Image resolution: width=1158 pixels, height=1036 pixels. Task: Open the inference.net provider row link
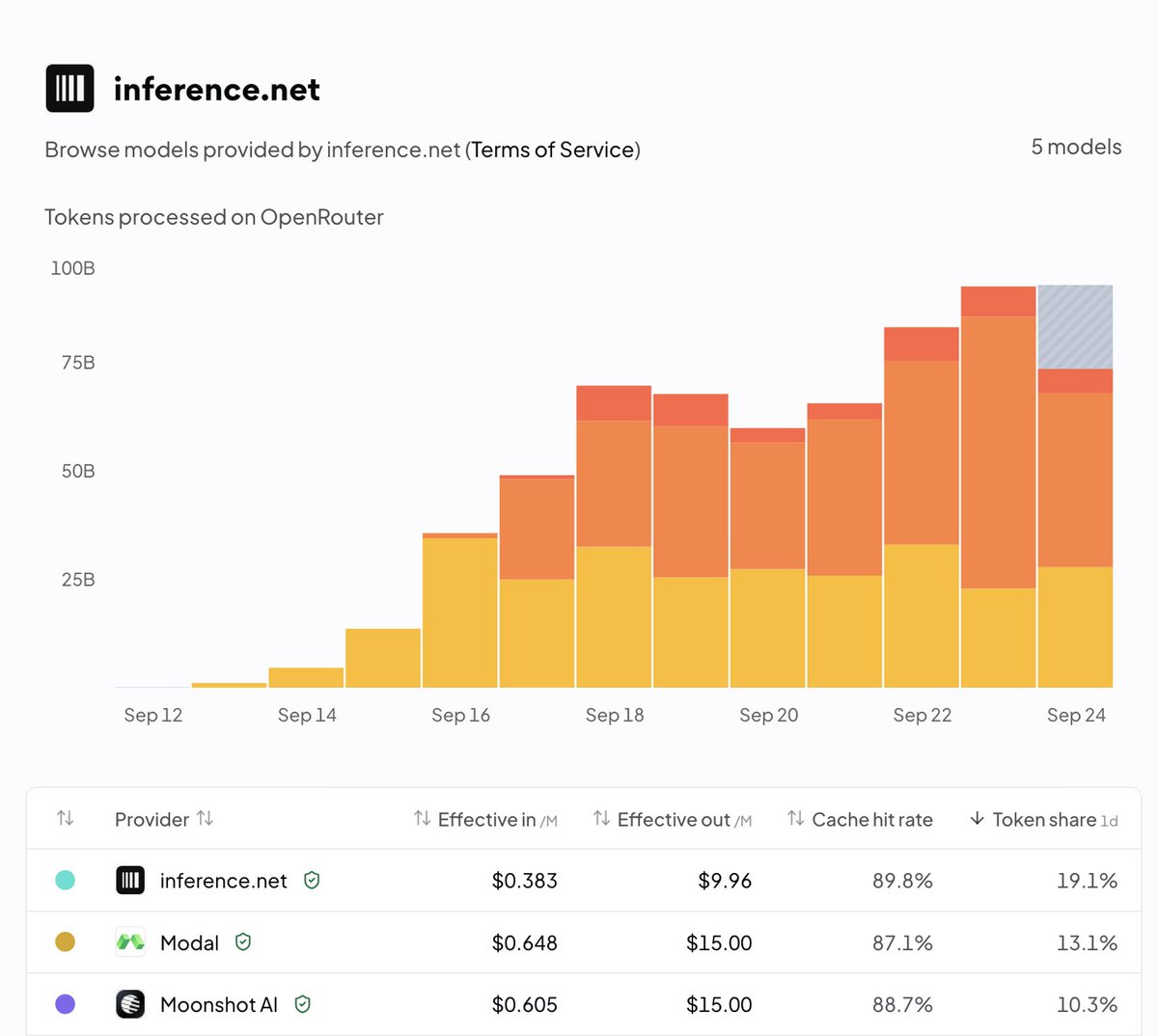(224, 881)
